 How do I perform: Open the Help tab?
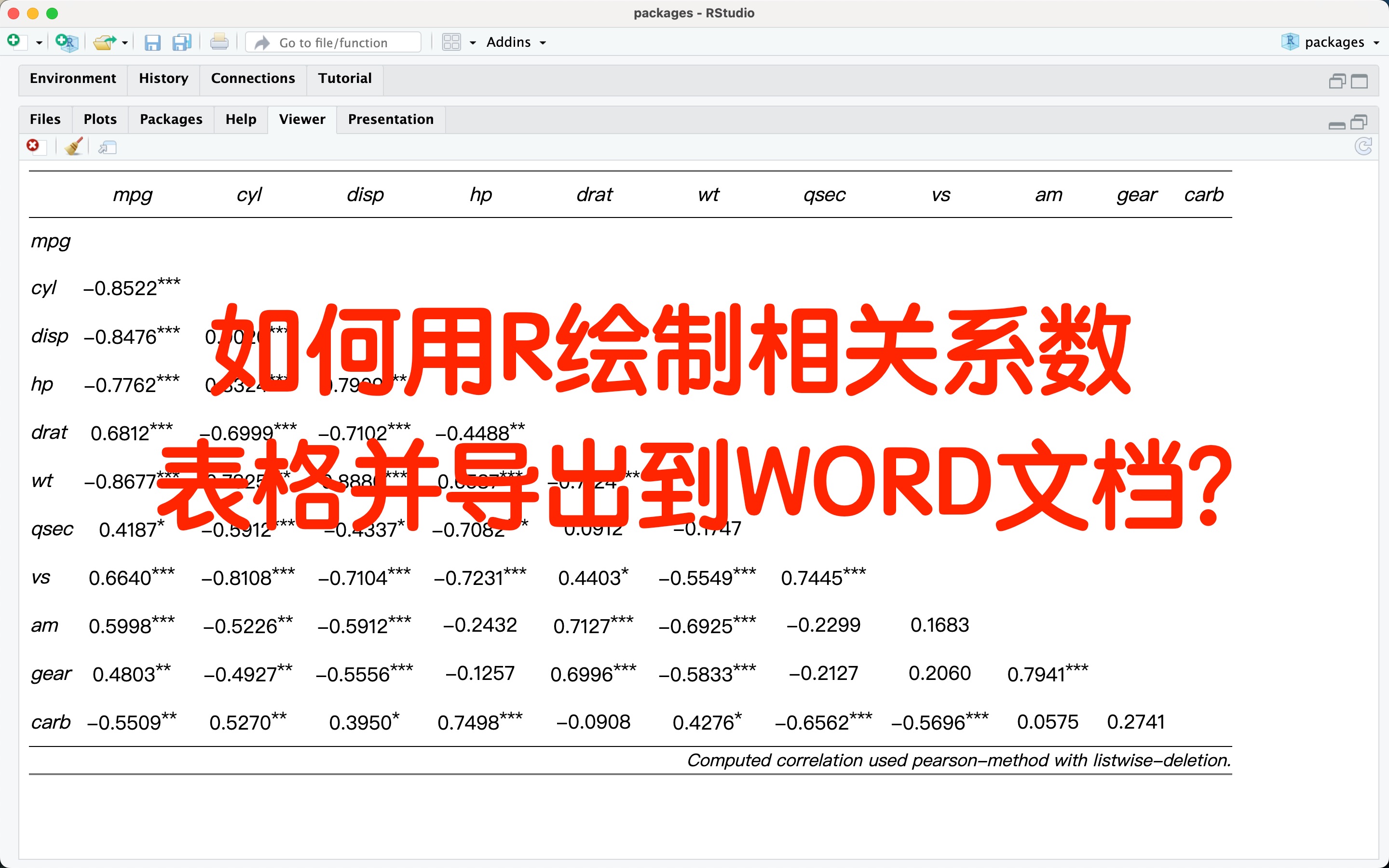(x=241, y=120)
